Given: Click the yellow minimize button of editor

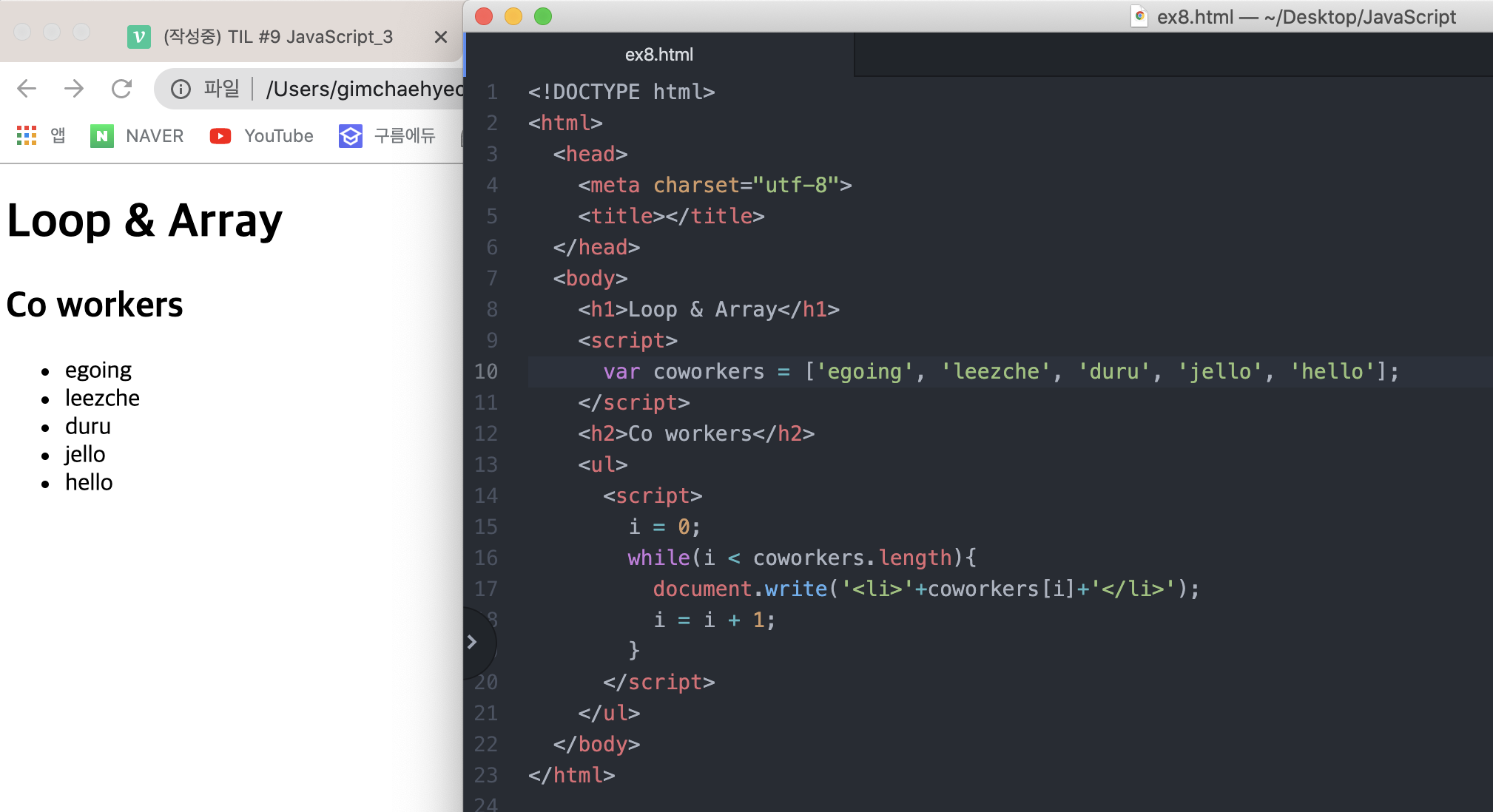Looking at the screenshot, I should coord(513,16).
